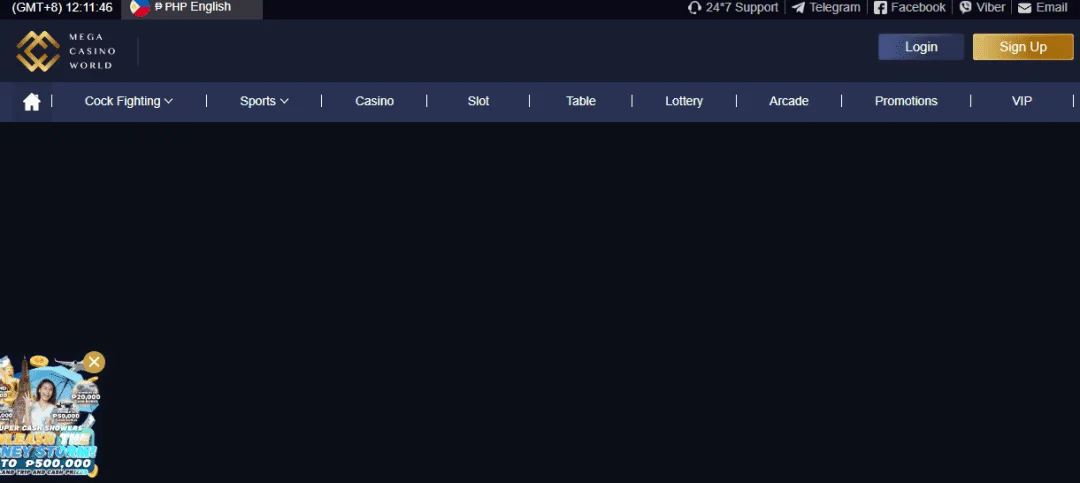Open the Lottery section
Image resolution: width=1080 pixels, height=483 pixels.
click(x=684, y=101)
